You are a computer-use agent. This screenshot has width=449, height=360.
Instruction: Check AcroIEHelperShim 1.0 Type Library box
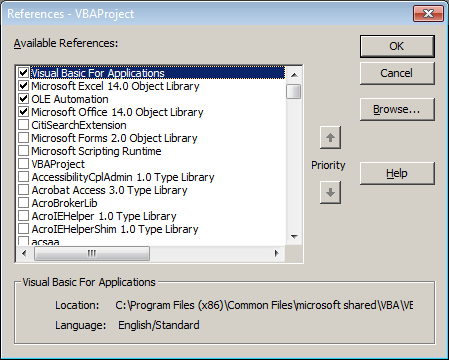[x=23, y=229]
